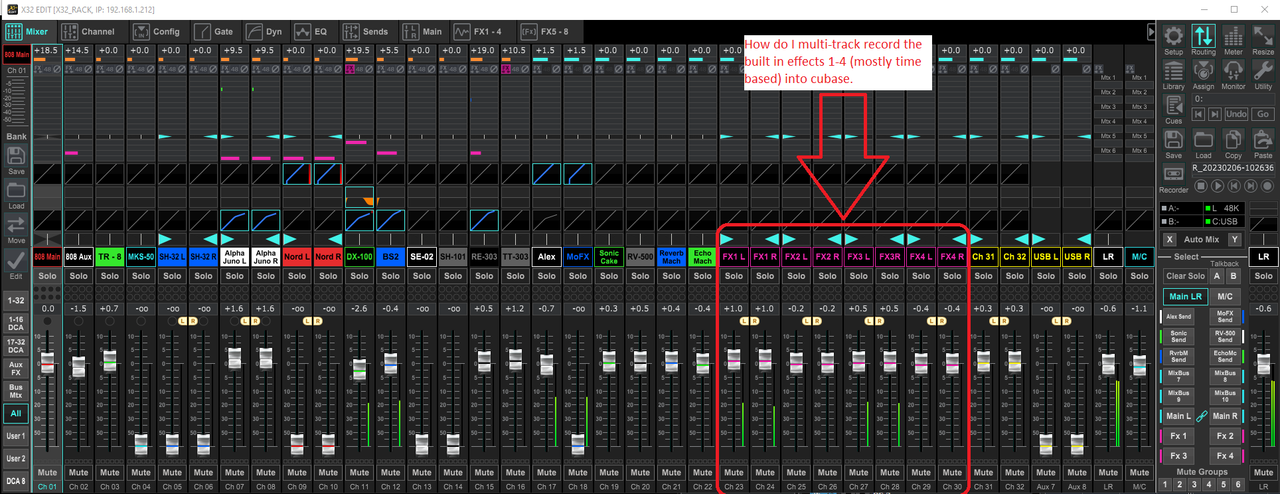Mute channel Ch 01

47,472
